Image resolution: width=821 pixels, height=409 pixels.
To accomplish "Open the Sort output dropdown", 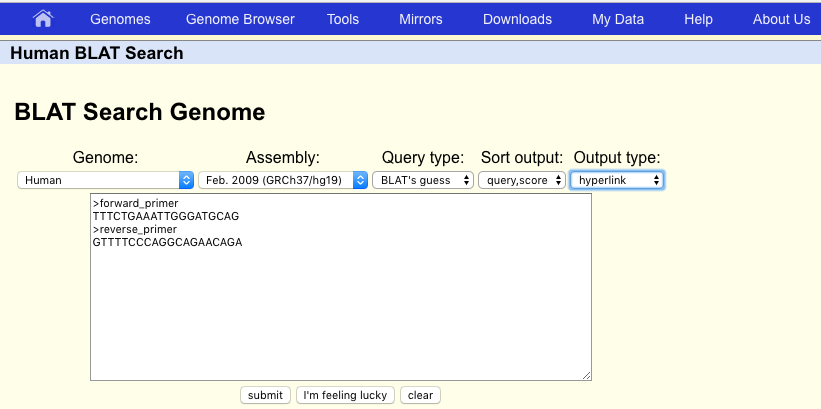I will coord(522,180).
